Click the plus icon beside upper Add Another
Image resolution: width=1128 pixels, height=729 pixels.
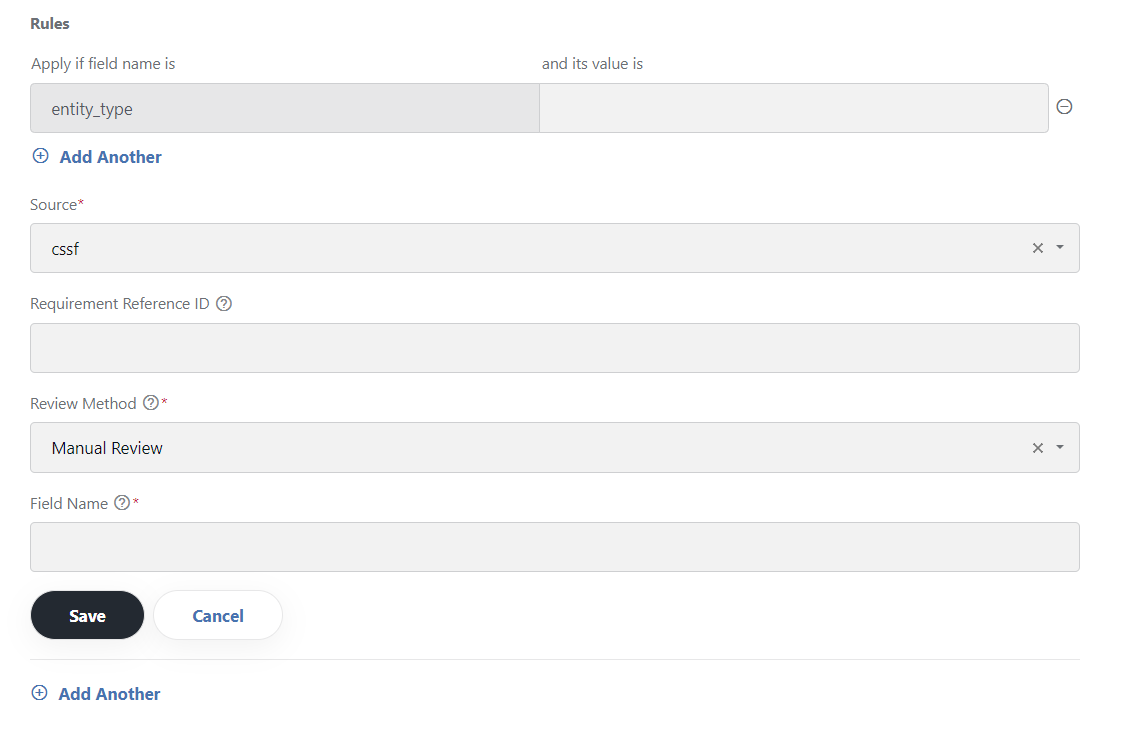click(x=41, y=156)
